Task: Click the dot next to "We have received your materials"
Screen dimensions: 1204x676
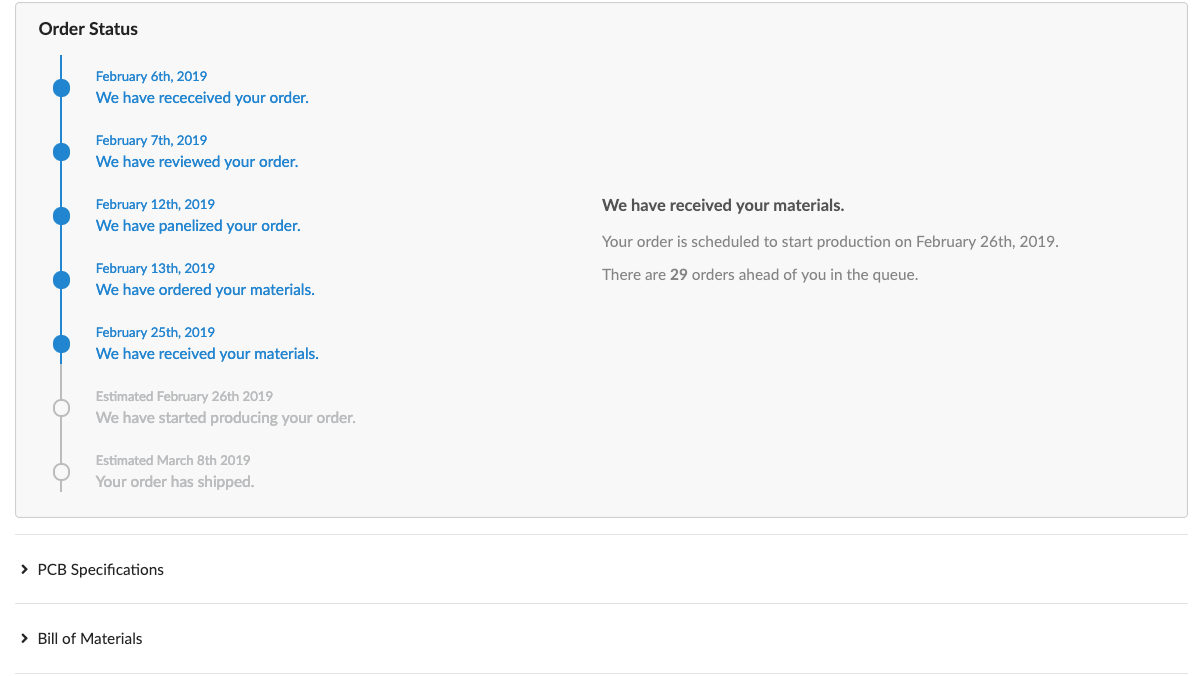Action: (x=61, y=343)
